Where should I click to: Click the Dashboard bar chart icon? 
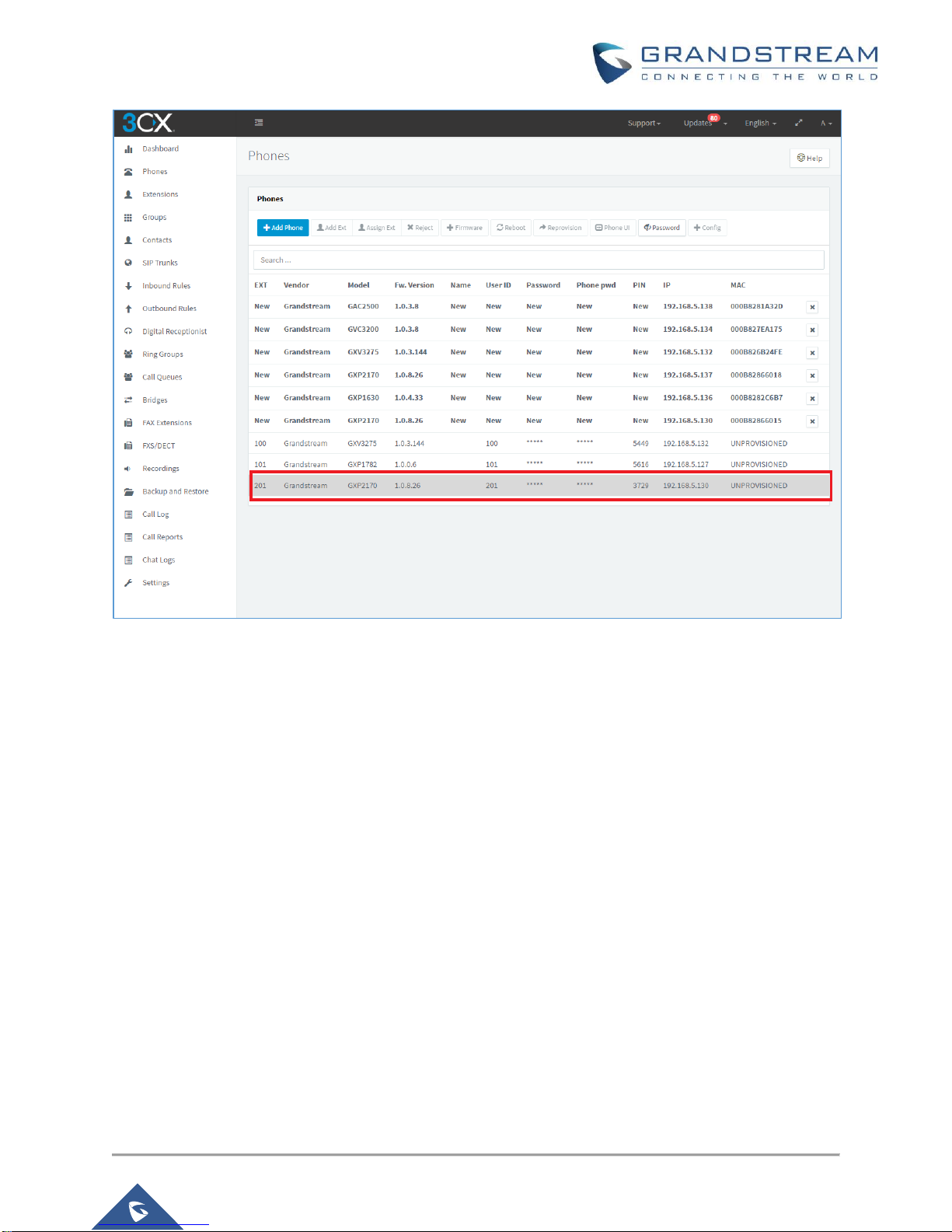pyautogui.click(x=128, y=149)
